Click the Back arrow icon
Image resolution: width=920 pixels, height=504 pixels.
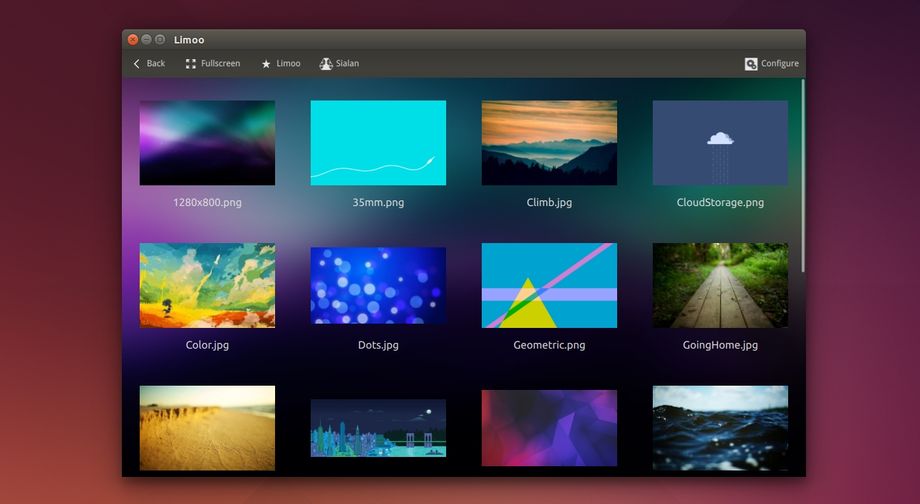pos(137,63)
